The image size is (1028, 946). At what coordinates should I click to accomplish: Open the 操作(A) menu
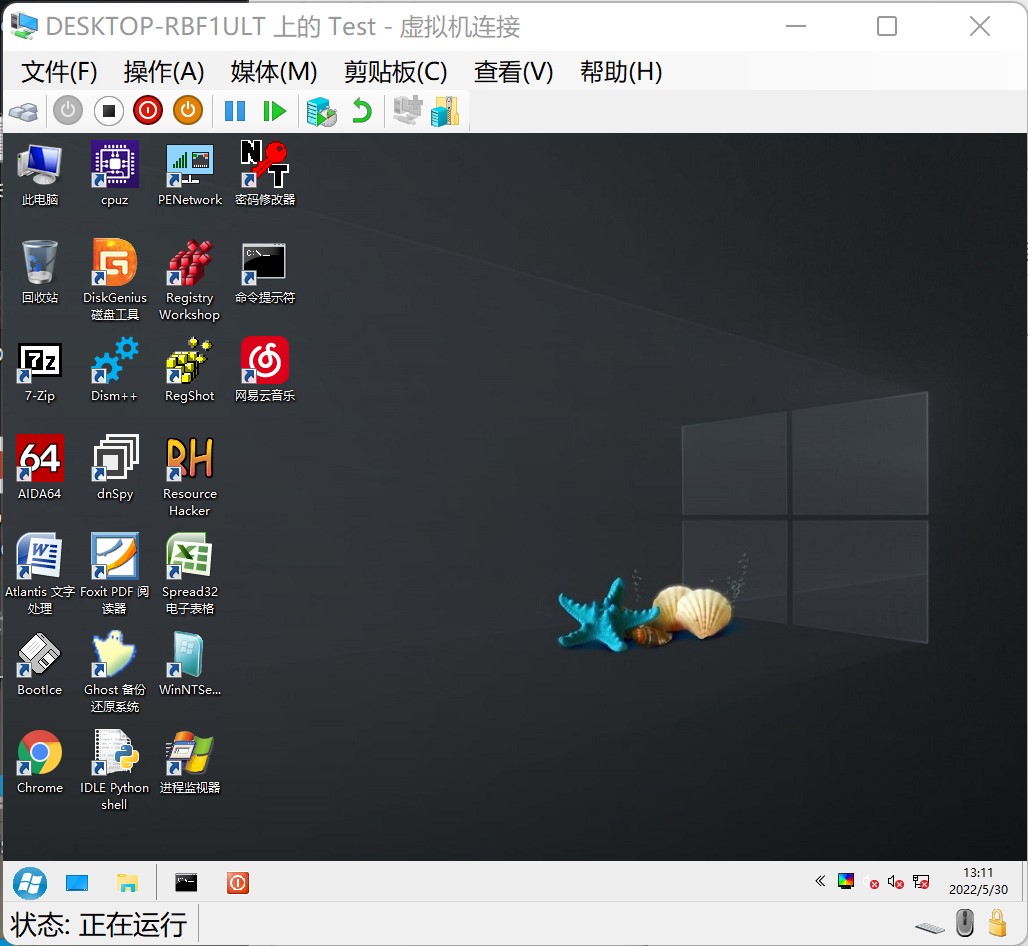click(164, 72)
